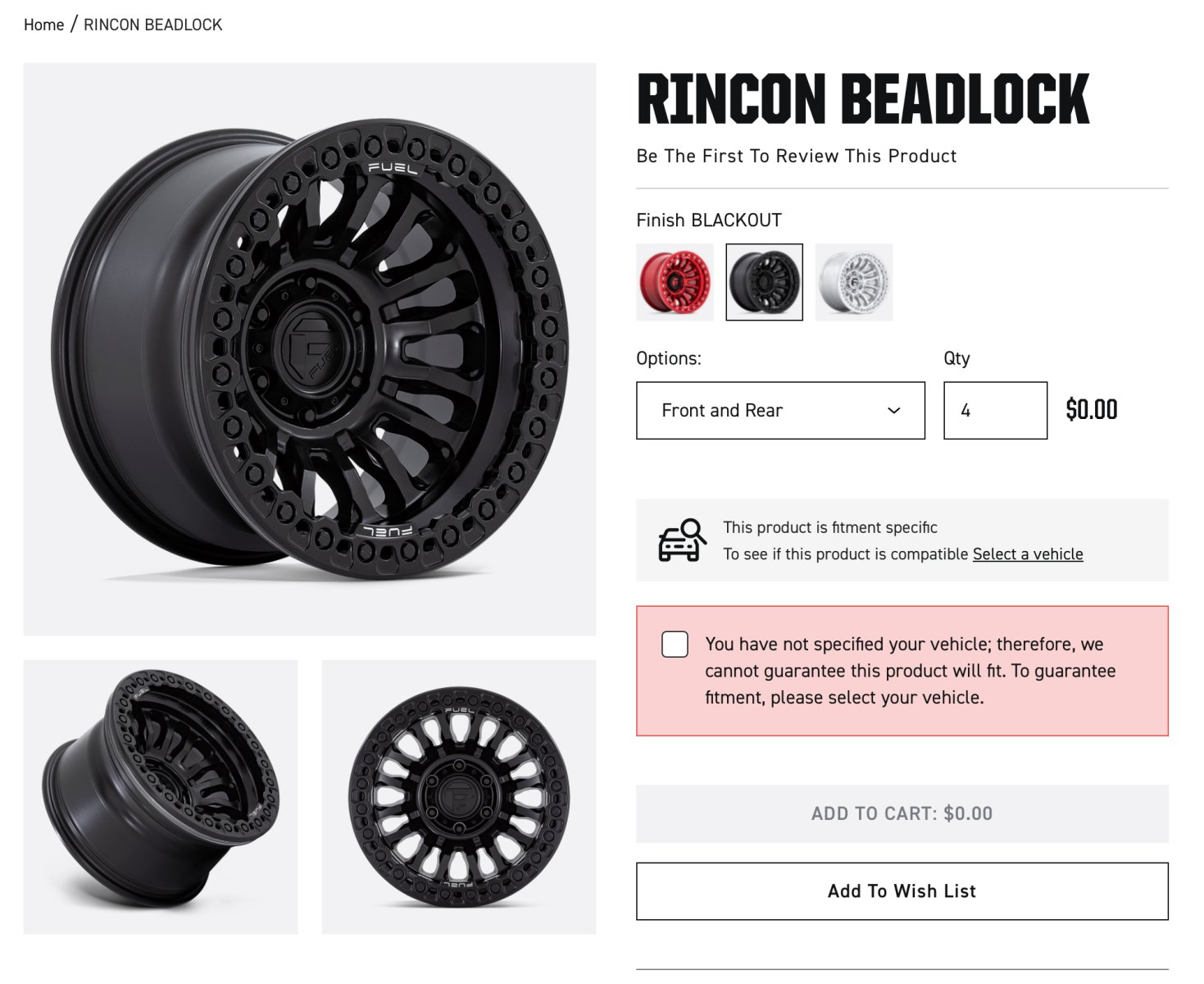Click the chevron arrow in Options dropdown

894,410
